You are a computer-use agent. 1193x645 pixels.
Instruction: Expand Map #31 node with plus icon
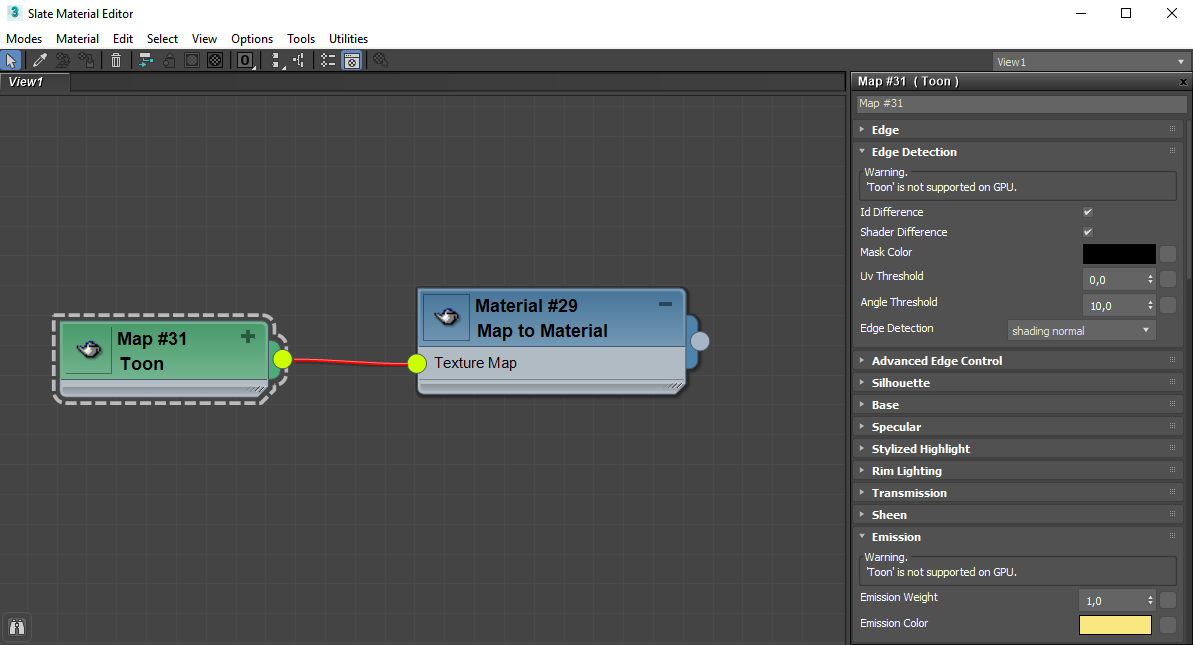248,336
